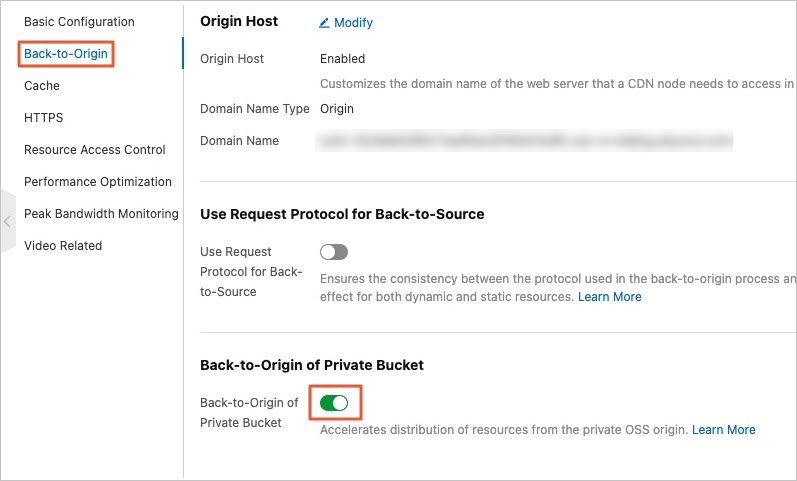
Task: Navigate to Resource Access Control
Action: [95, 150]
